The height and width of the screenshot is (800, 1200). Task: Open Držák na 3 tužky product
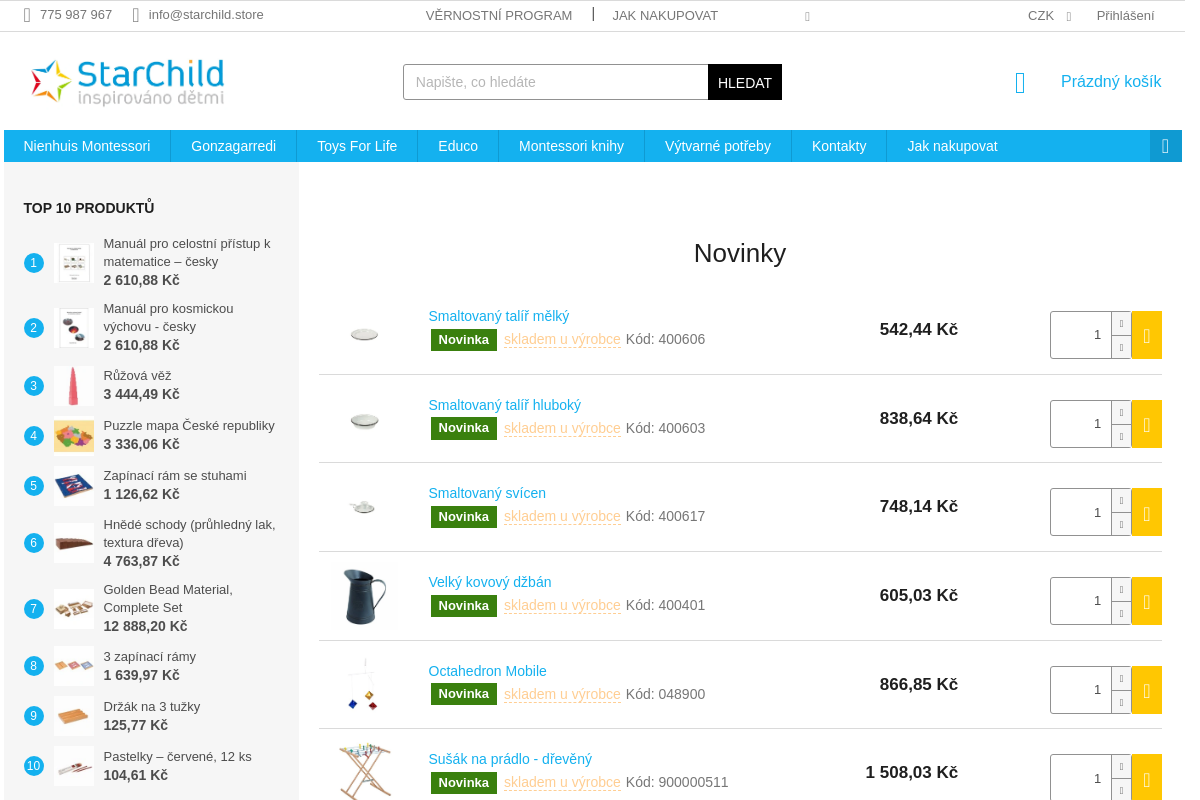point(152,706)
